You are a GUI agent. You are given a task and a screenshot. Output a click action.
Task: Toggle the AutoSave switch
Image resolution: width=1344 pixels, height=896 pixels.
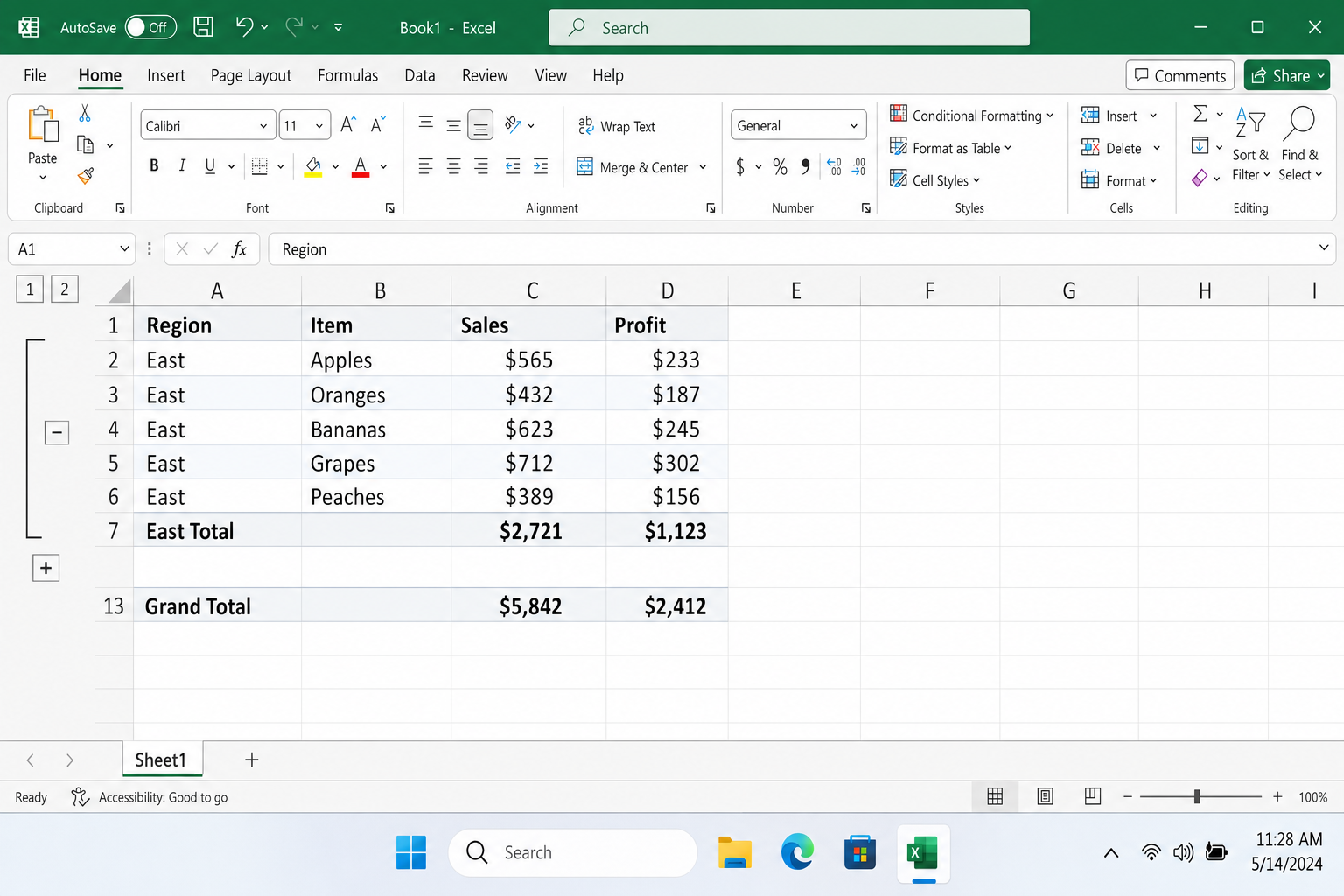[x=150, y=27]
